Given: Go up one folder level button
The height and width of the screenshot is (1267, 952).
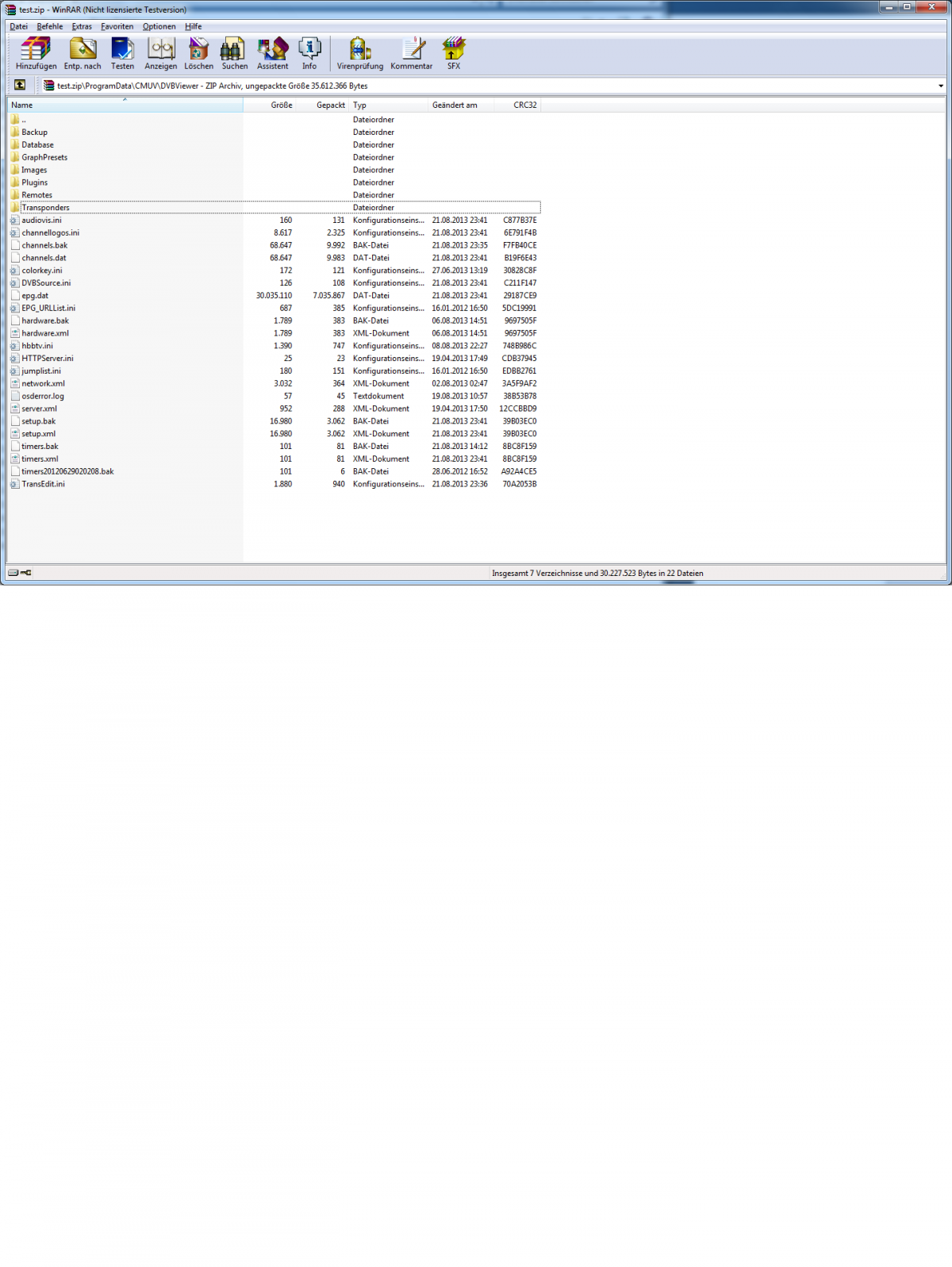Looking at the screenshot, I should pyautogui.click(x=20, y=85).
